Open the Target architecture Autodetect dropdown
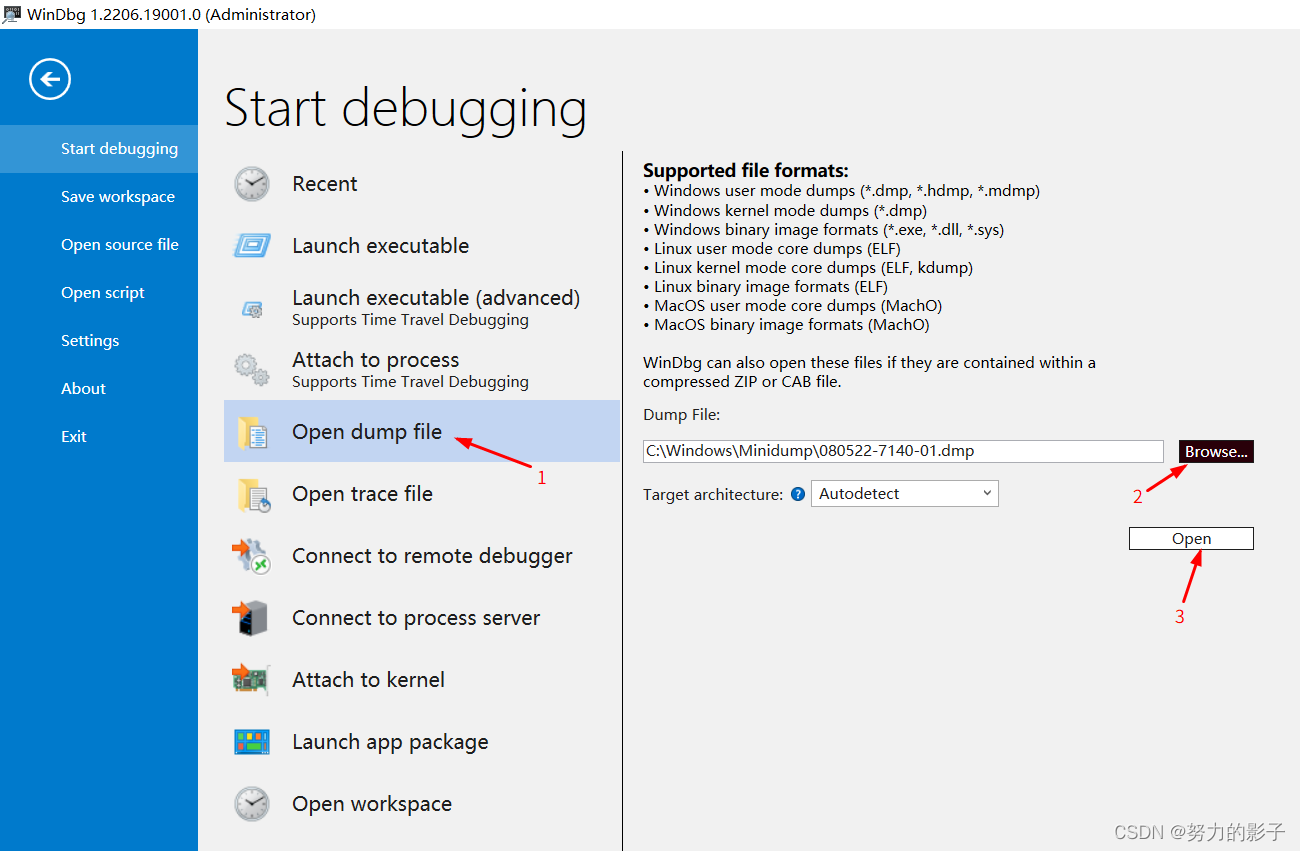Viewport: 1300px width, 851px height. (x=905, y=494)
